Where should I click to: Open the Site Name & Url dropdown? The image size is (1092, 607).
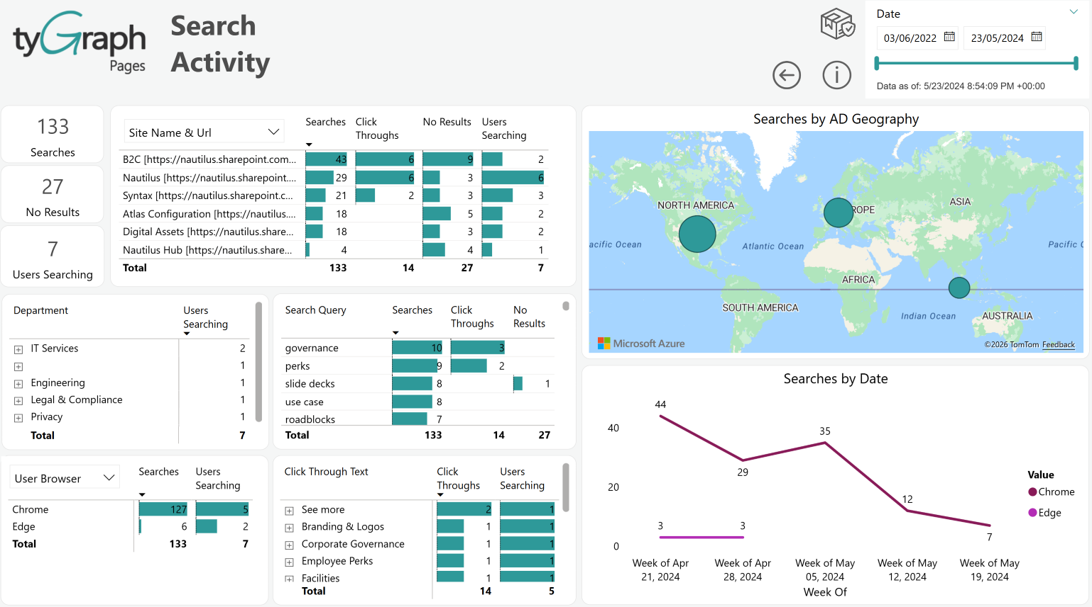coord(204,132)
